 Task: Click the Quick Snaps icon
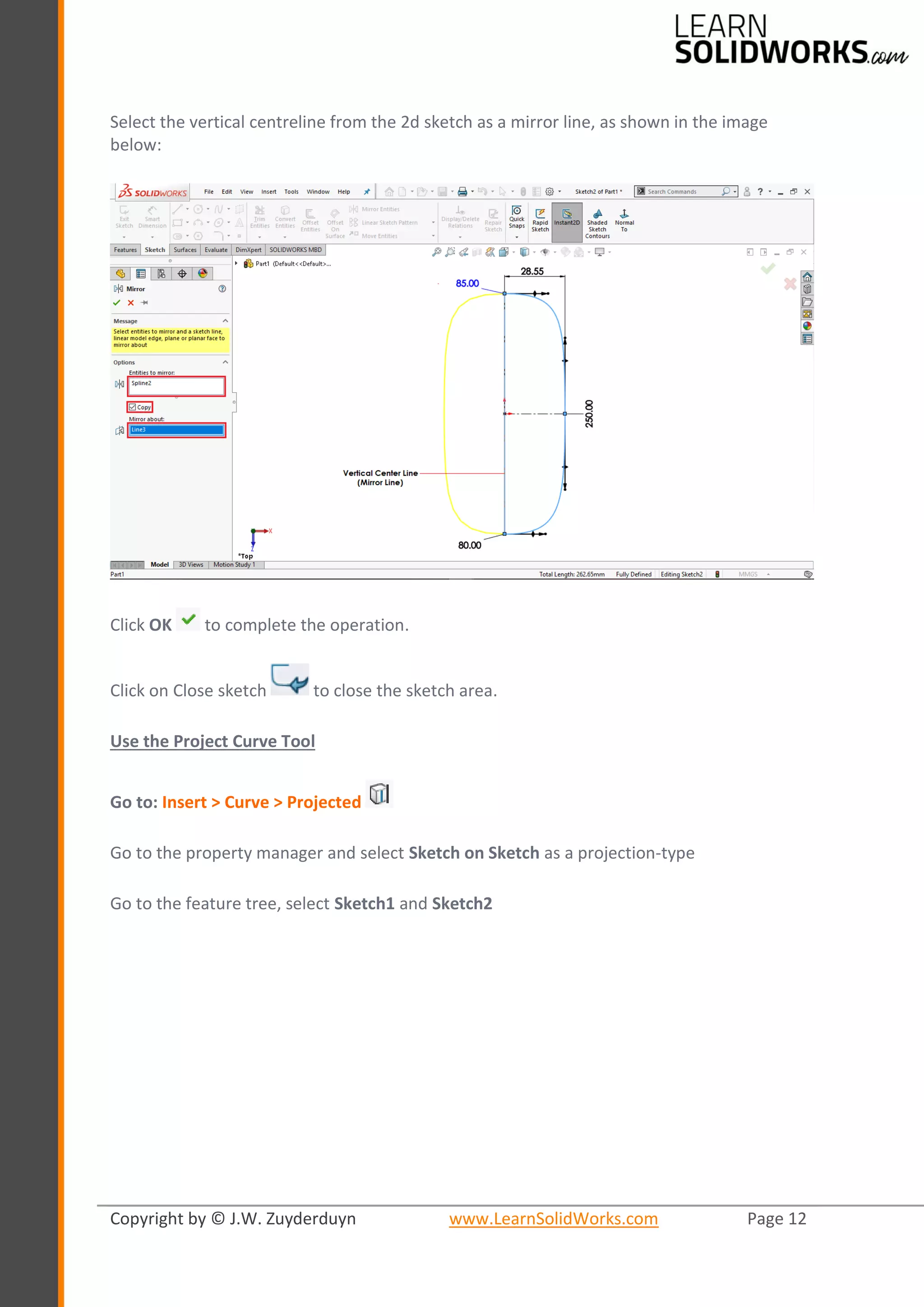[x=517, y=211]
